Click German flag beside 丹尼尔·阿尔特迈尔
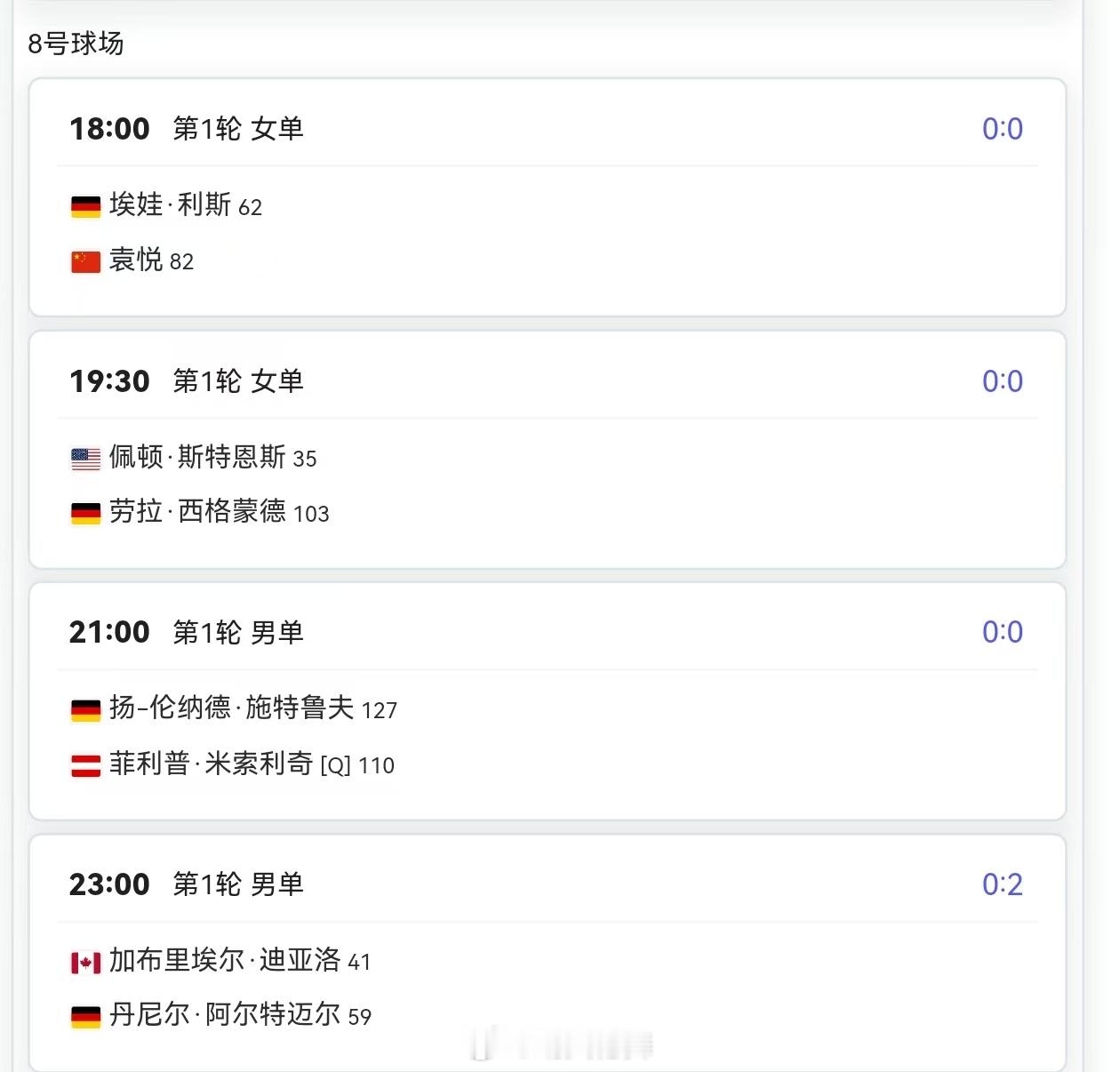 click(86, 1017)
